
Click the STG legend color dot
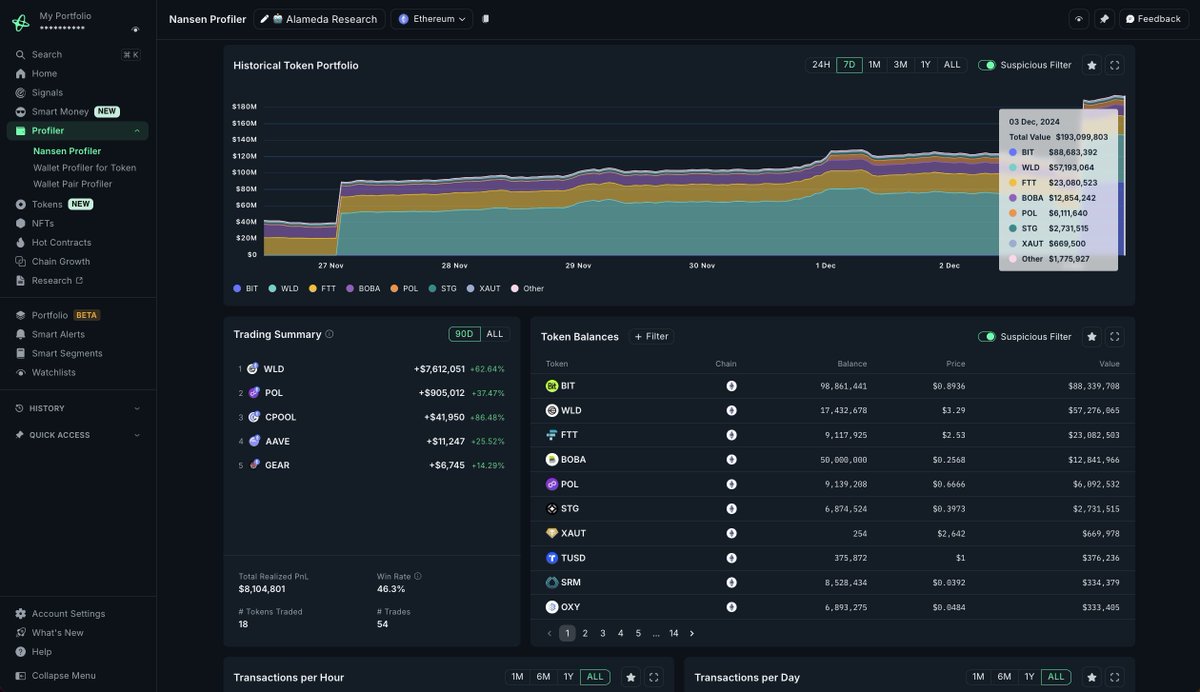432,289
